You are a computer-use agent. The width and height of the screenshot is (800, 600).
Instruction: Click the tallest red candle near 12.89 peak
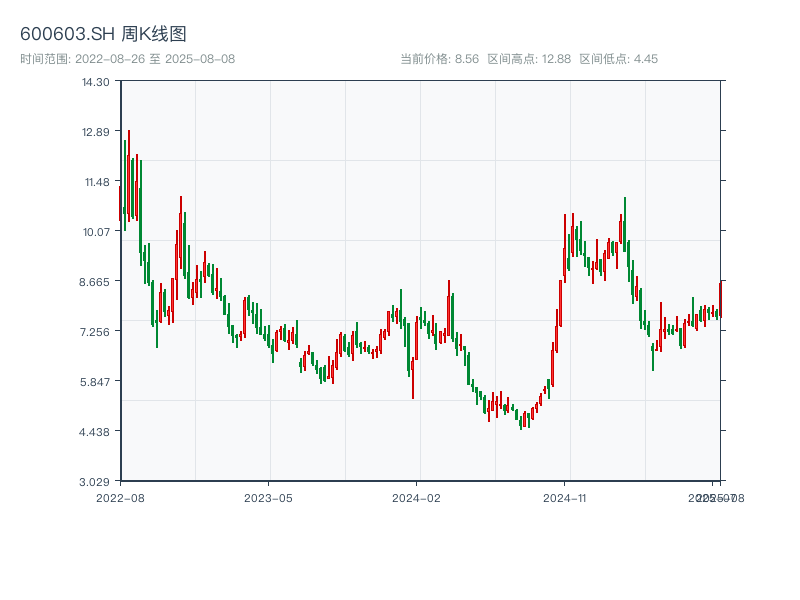pos(129,176)
